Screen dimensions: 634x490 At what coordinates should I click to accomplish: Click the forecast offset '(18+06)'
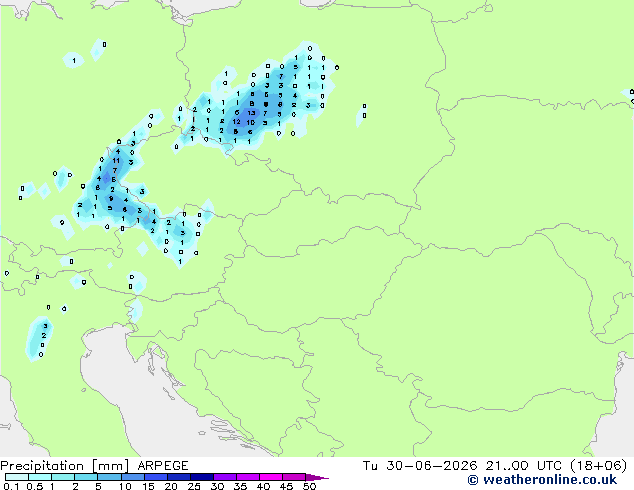[599, 466]
